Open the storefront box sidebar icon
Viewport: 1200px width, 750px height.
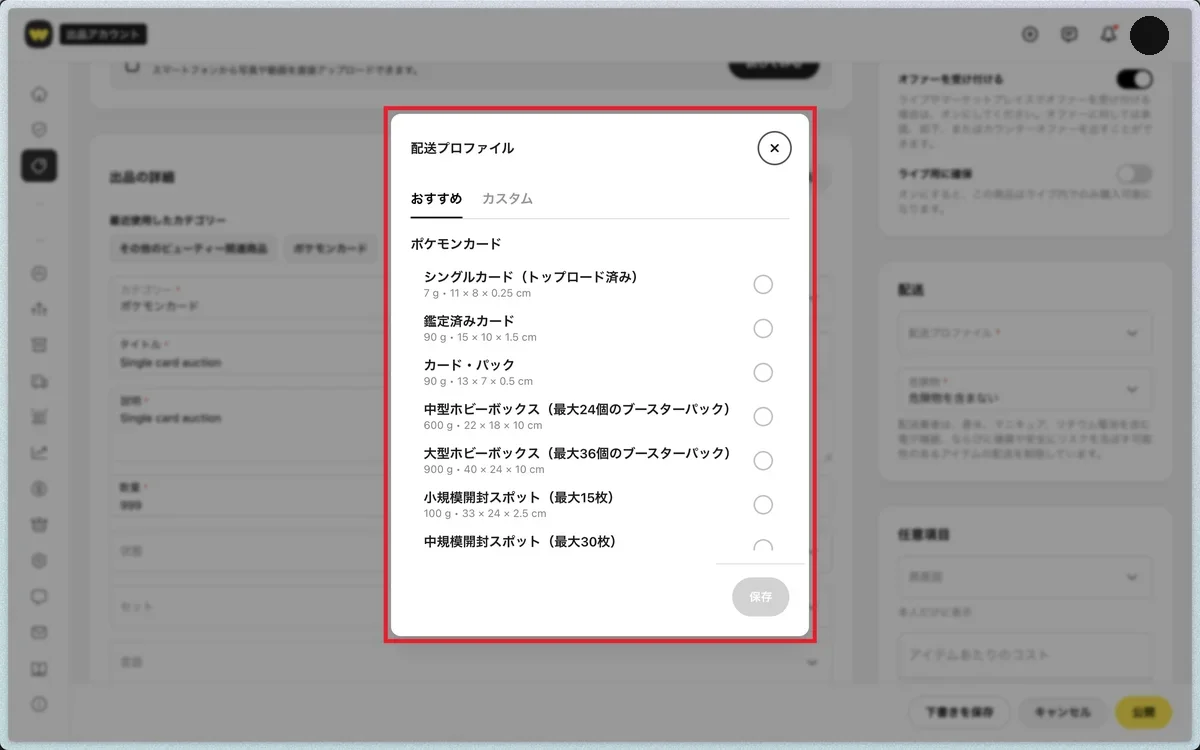coord(39,345)
